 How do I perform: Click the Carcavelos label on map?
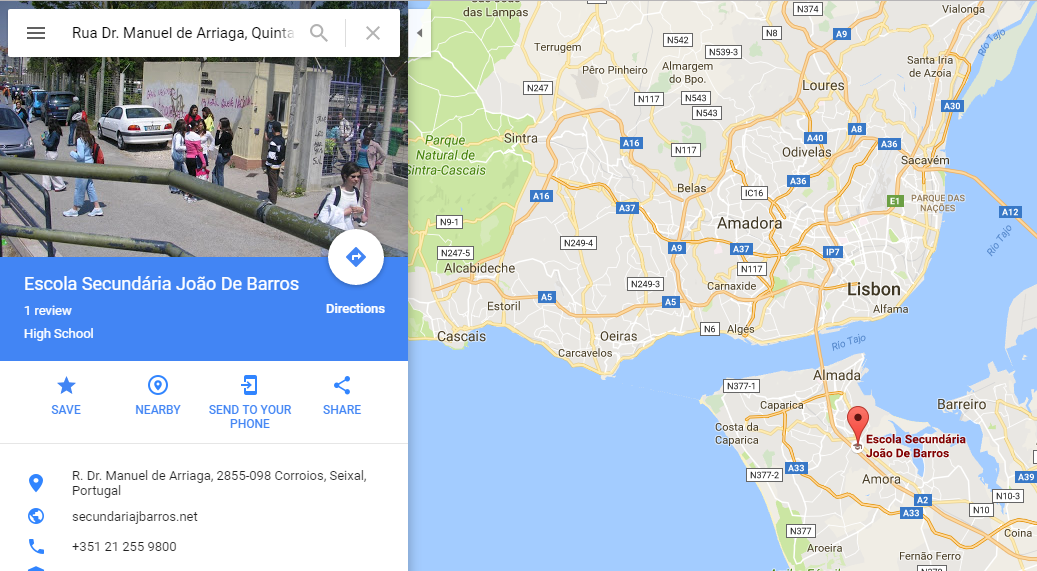click(585, 353)
